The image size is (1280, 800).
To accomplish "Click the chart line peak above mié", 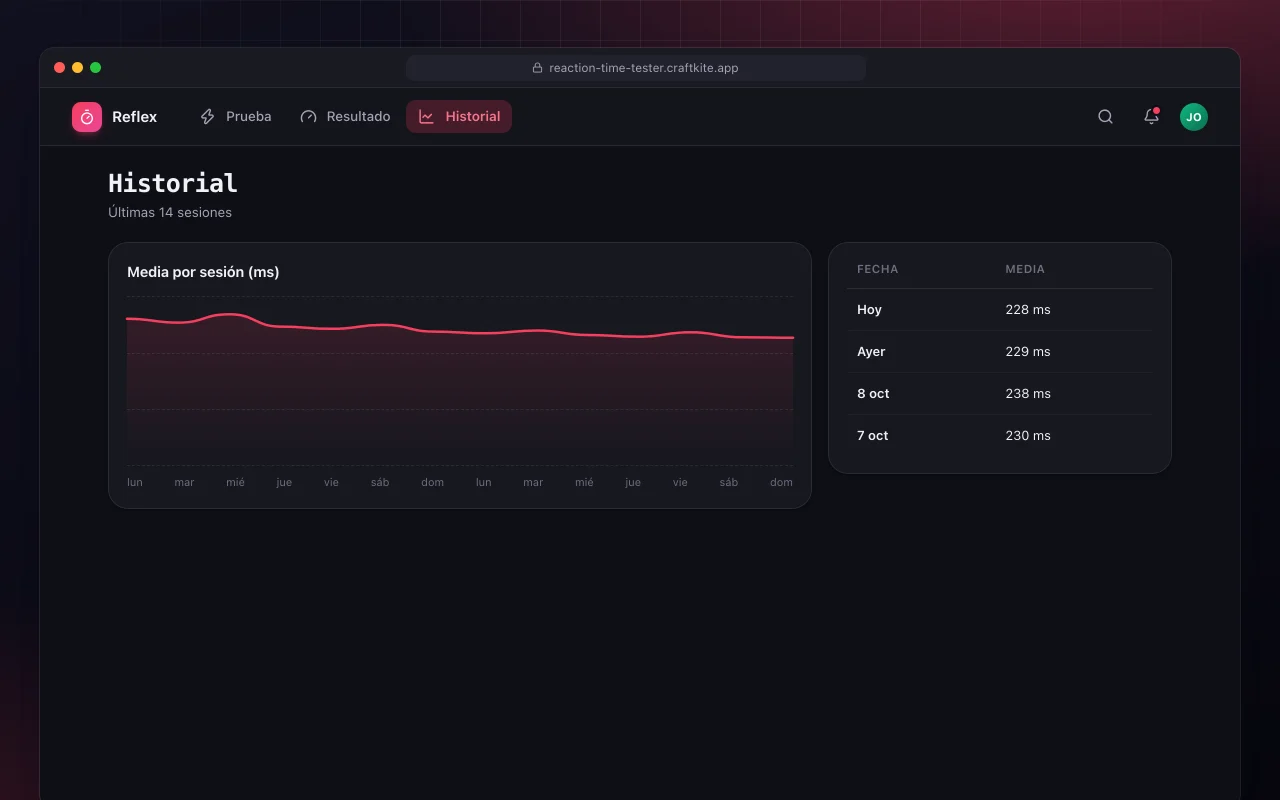I will click(232, 314).
